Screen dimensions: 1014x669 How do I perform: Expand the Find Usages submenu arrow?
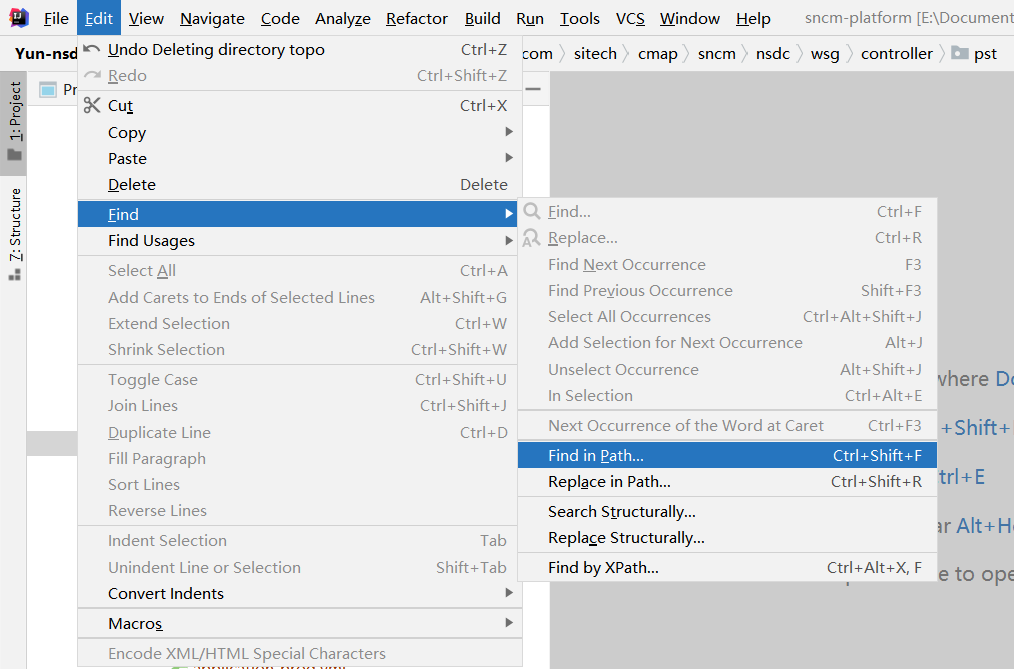(509, 240)
